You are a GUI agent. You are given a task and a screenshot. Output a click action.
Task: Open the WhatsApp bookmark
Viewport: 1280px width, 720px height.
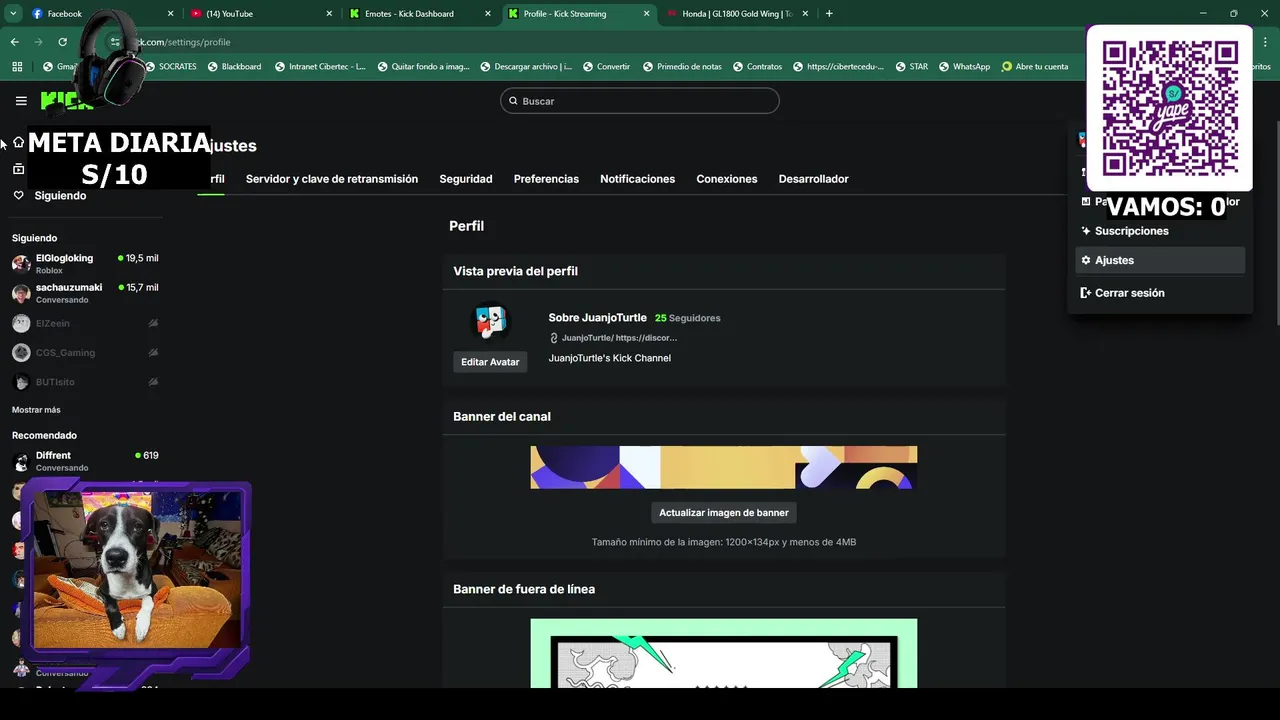(963, 66)
